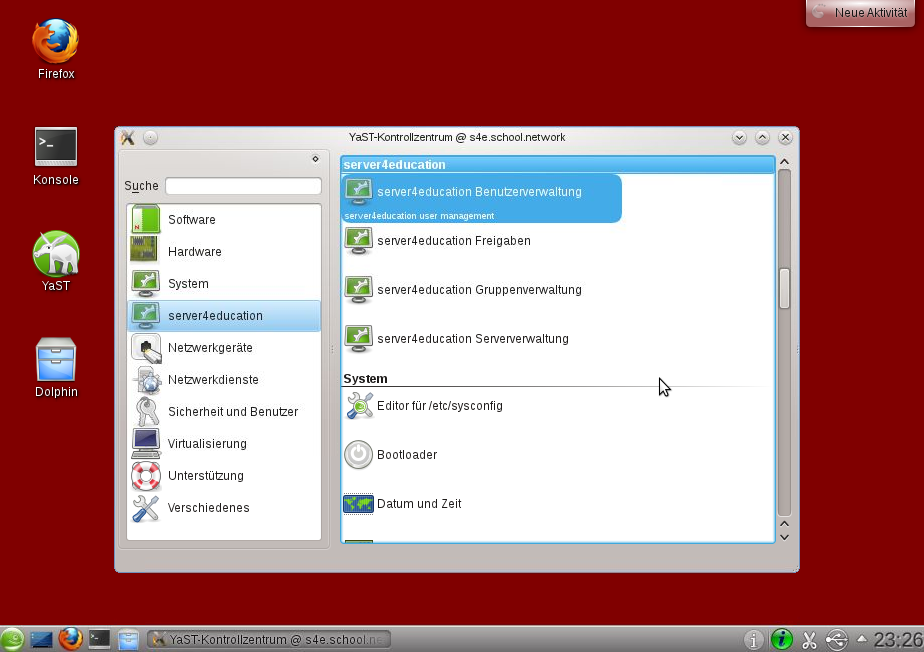
Task: Click into the Suche search field
Action: [243, 186]
